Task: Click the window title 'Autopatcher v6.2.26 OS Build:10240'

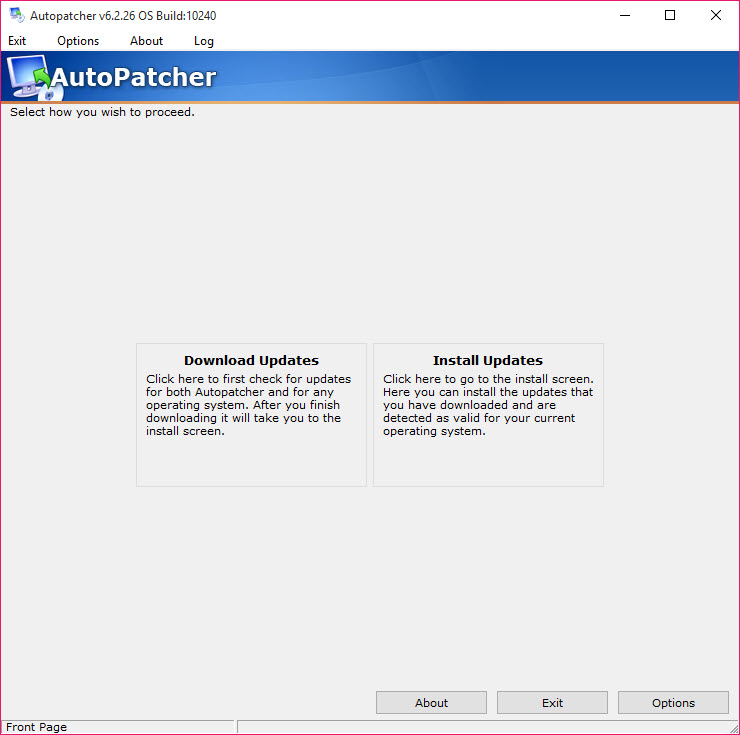Action: [123, 16]
